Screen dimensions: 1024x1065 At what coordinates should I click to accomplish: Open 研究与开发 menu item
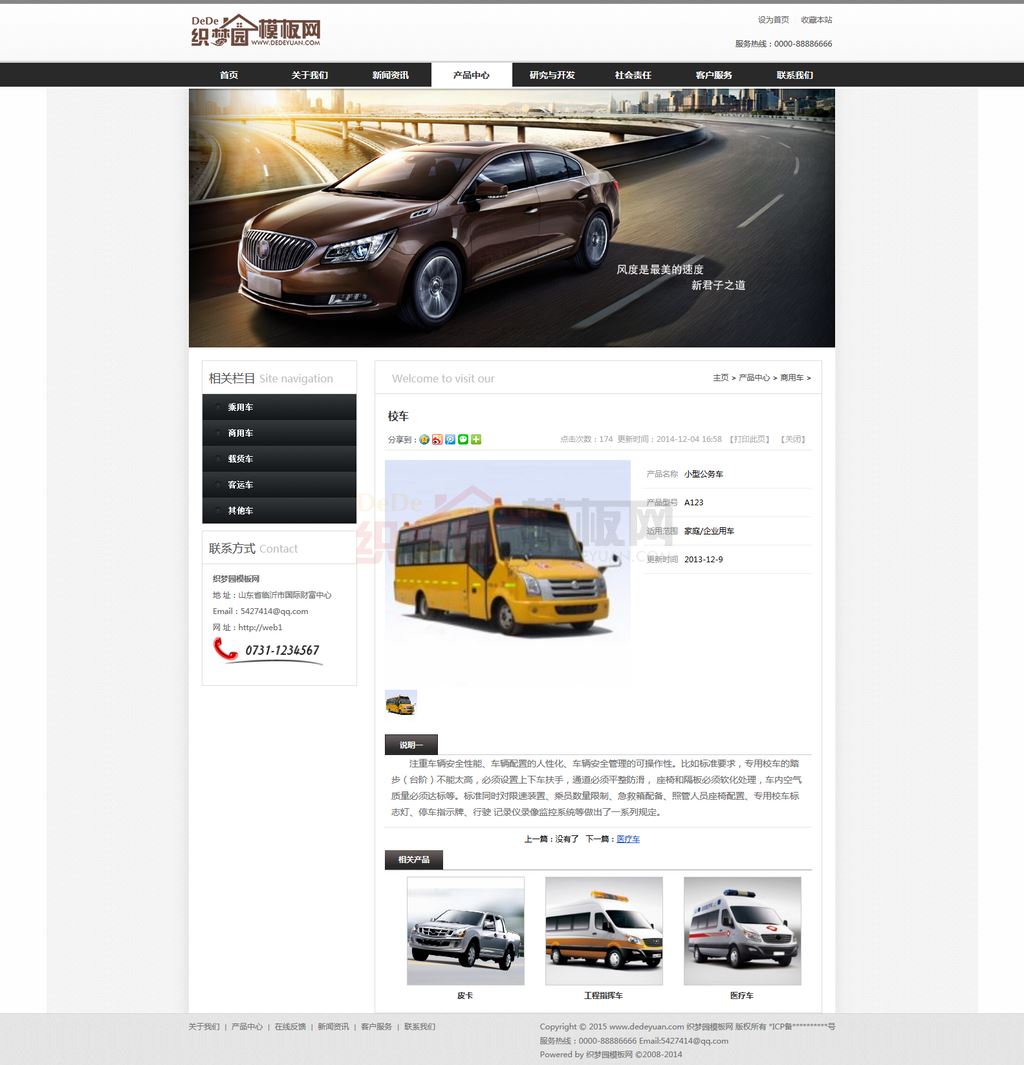point(552,75)
